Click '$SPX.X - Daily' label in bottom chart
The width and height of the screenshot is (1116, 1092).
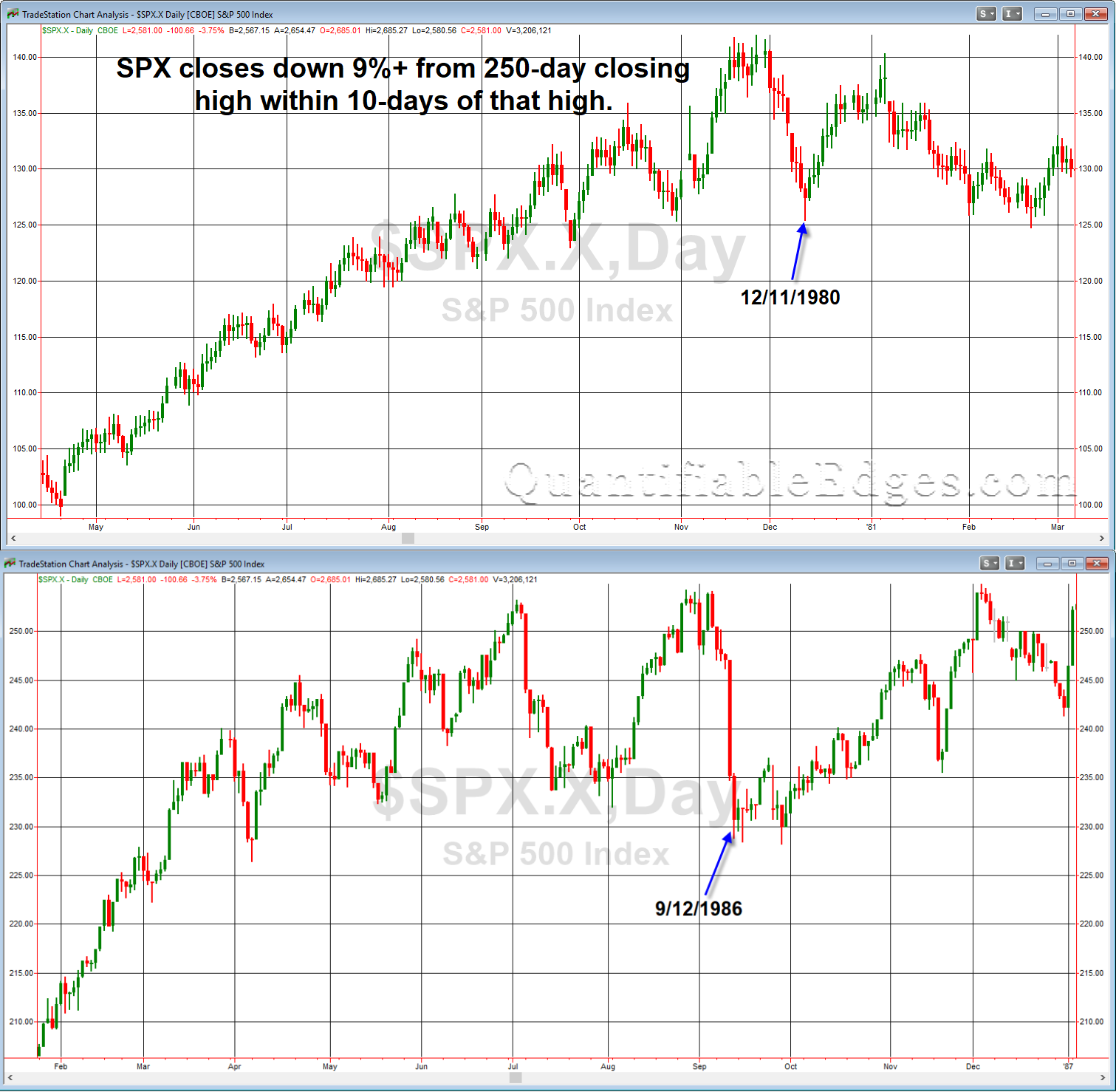(x=64, y=580)
